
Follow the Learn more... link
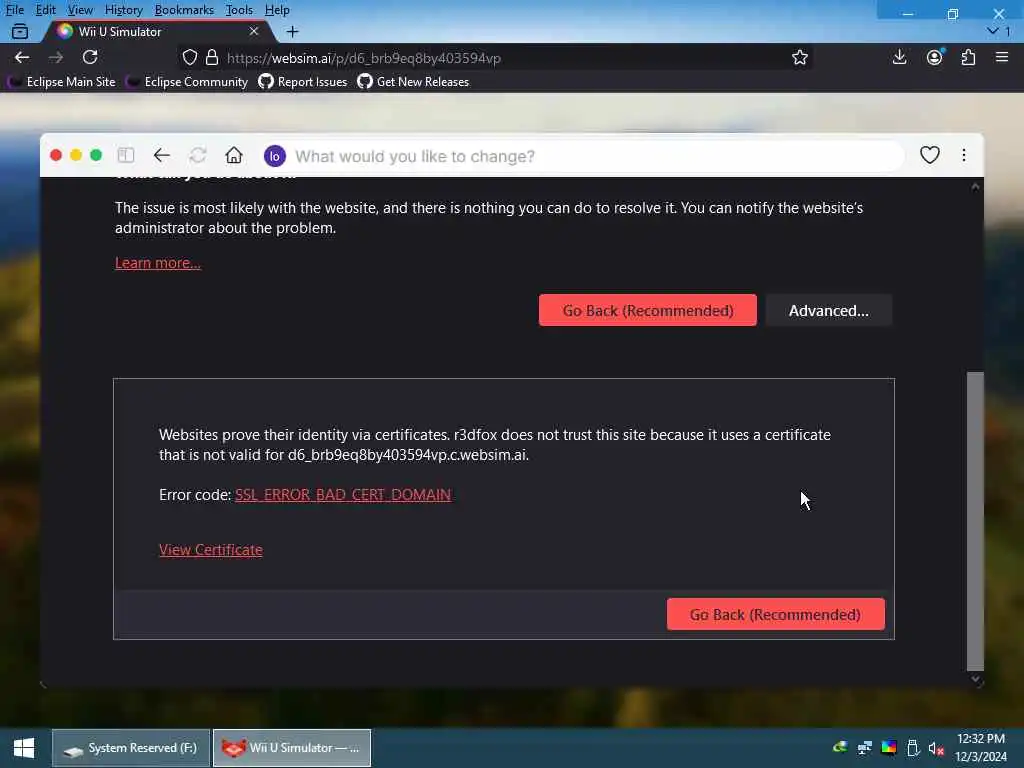pyautogui.click(x=158, y=263)
